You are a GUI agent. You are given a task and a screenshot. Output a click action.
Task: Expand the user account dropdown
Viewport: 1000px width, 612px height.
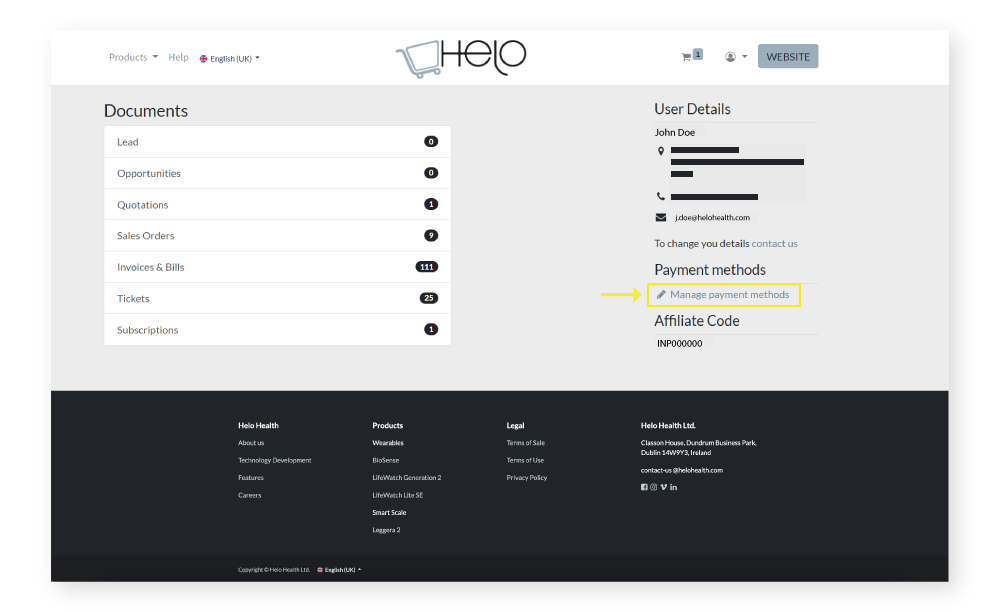coord(736,57)
